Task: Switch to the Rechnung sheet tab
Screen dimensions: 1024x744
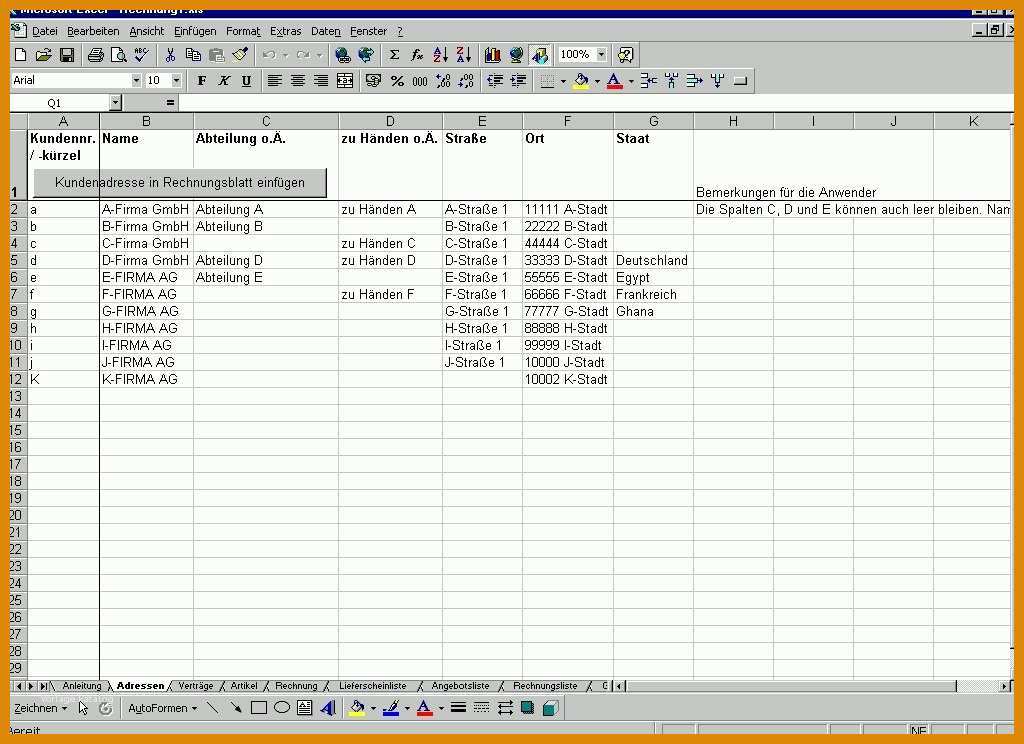Action: [296, 686]
